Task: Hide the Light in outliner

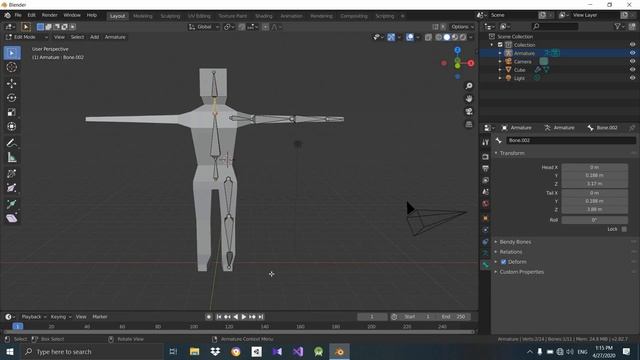Action: pyautogui.click(x=632, y=78)
